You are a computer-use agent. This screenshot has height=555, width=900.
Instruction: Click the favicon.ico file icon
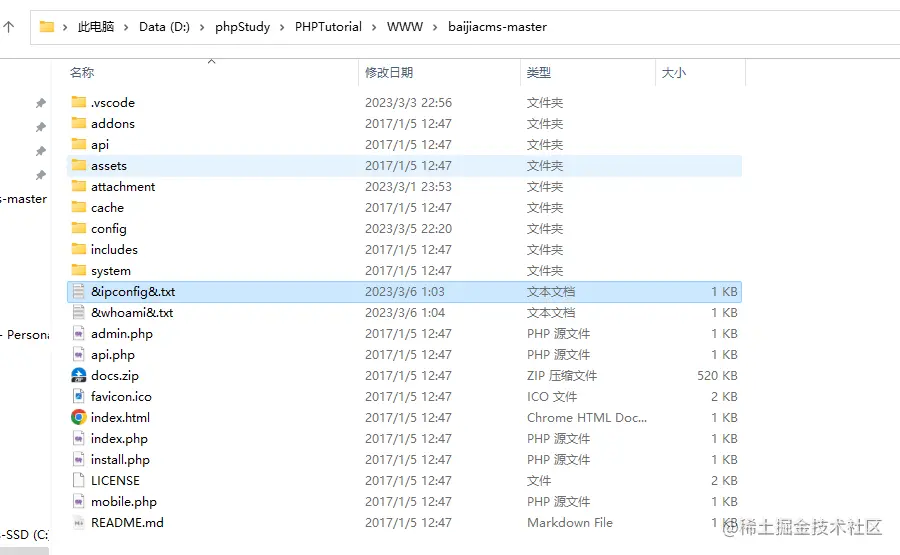click(x=79, y=396)
